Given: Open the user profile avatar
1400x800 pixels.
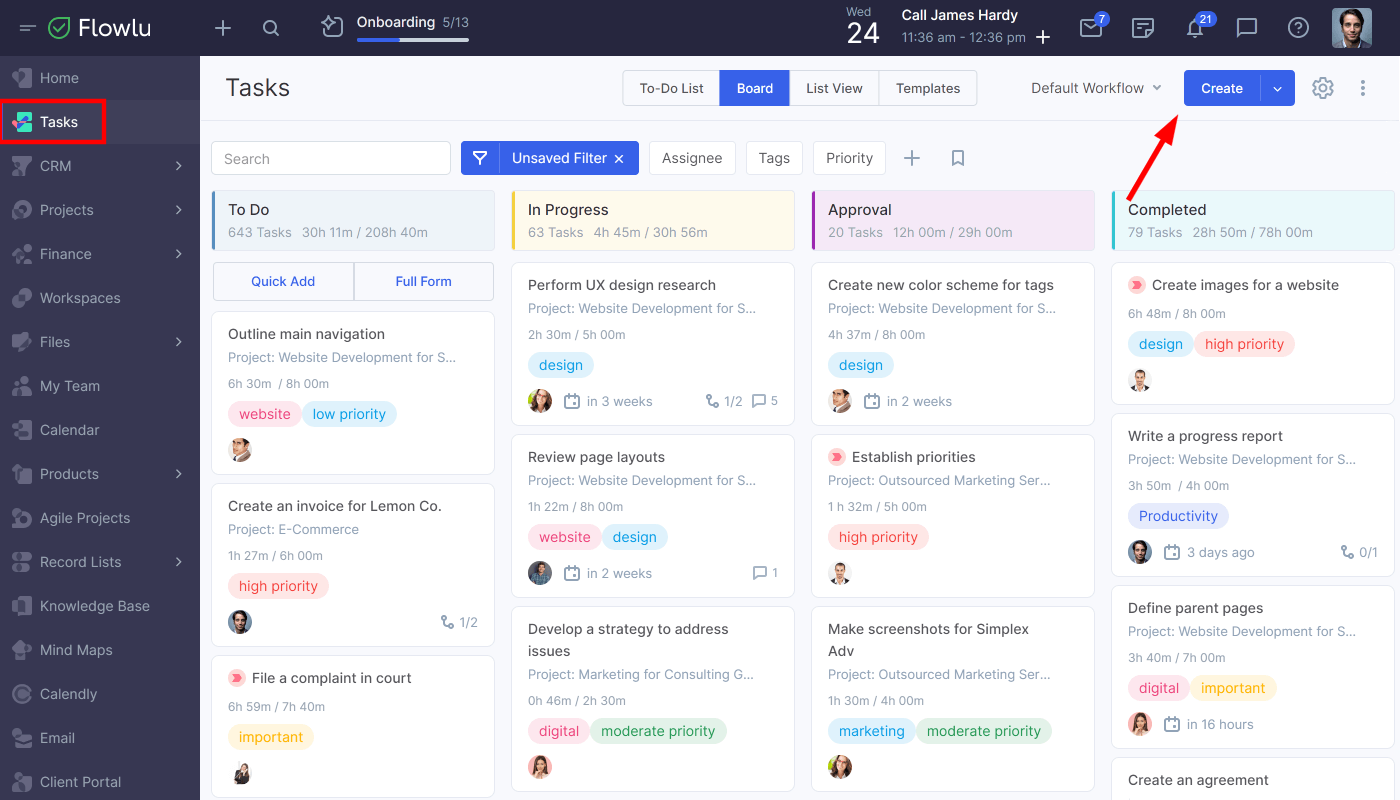Looking at the screenshot, I should pos(1352,28).
